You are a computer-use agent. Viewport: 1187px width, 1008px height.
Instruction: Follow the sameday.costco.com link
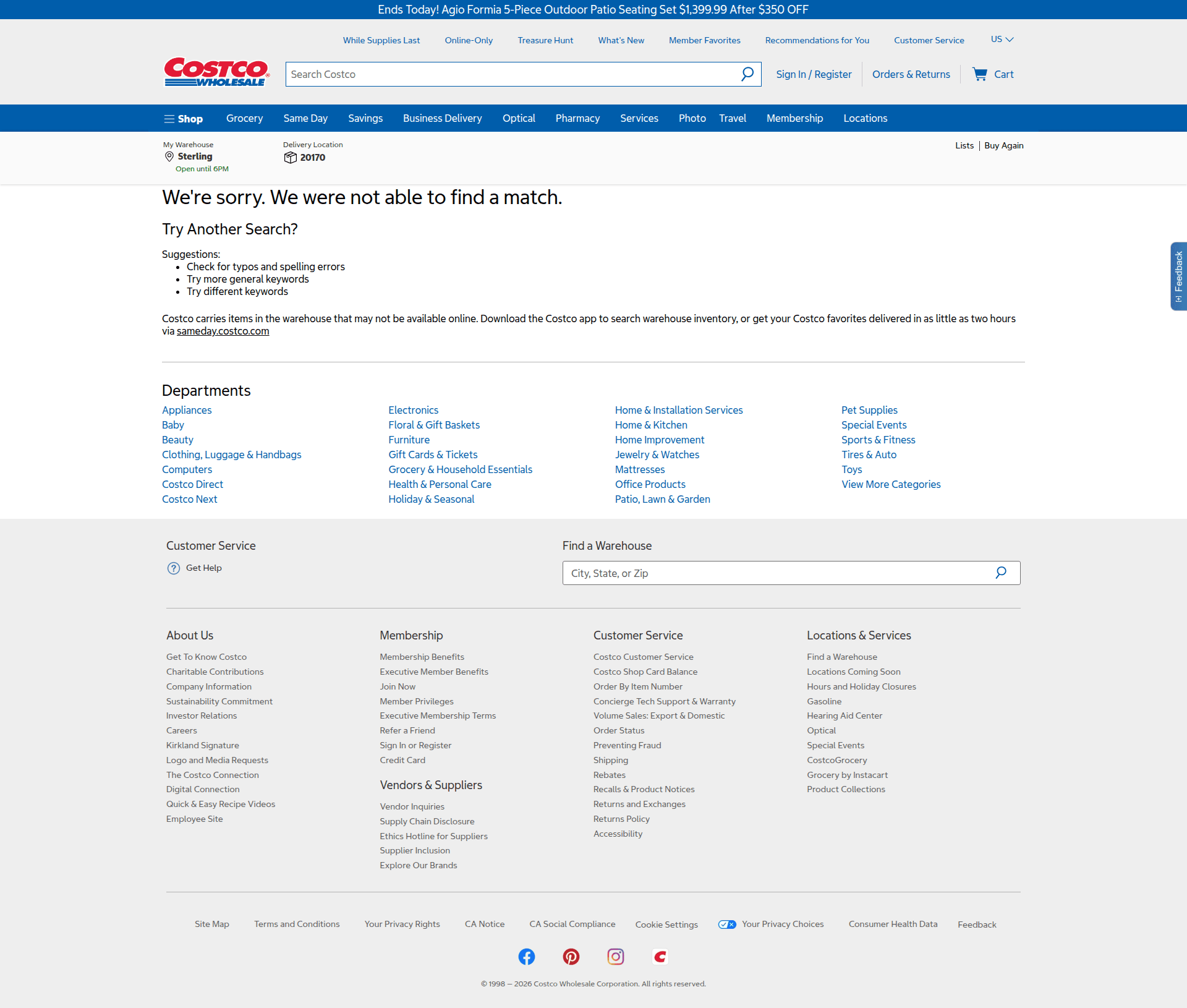click(223, 331)
